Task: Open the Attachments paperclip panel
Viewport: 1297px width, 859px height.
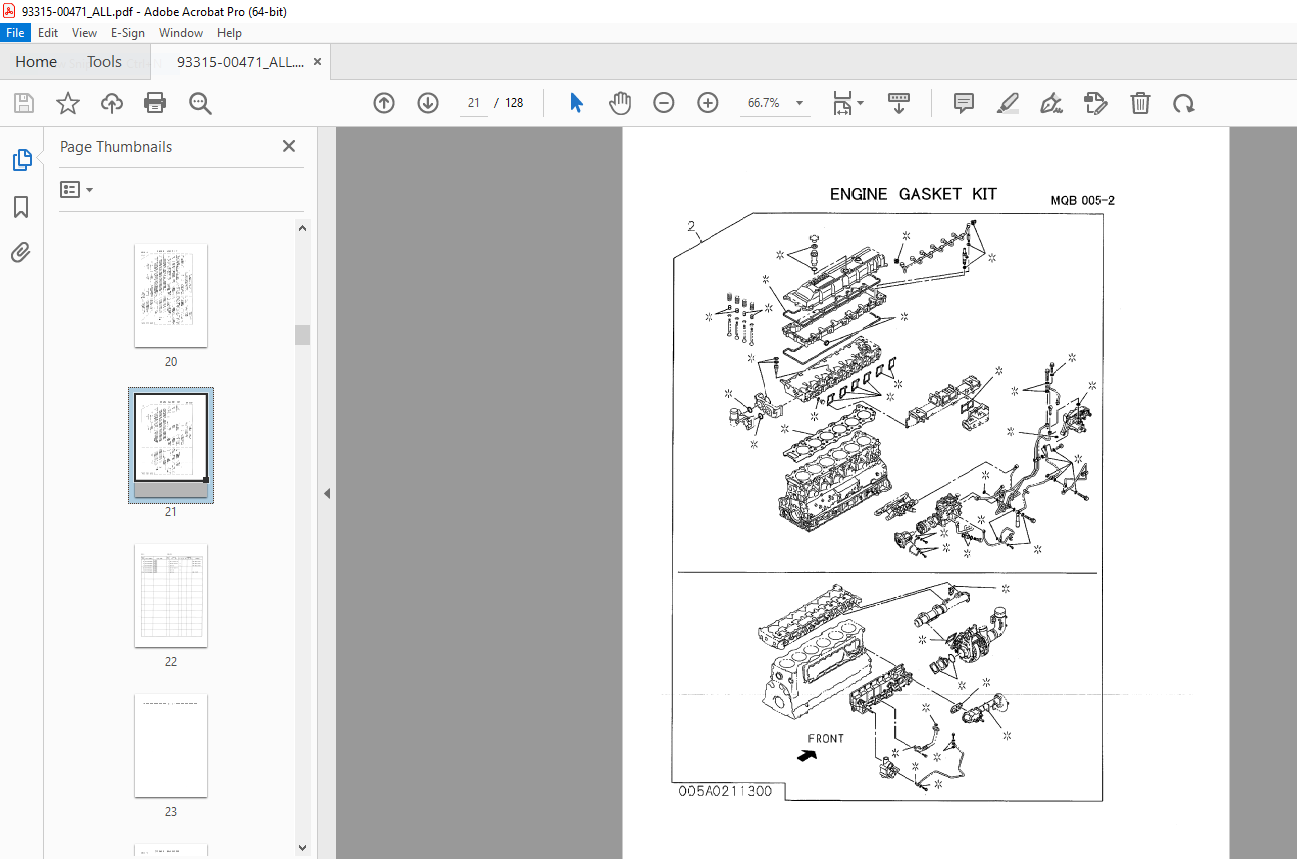Action: (x=21, y=253)
